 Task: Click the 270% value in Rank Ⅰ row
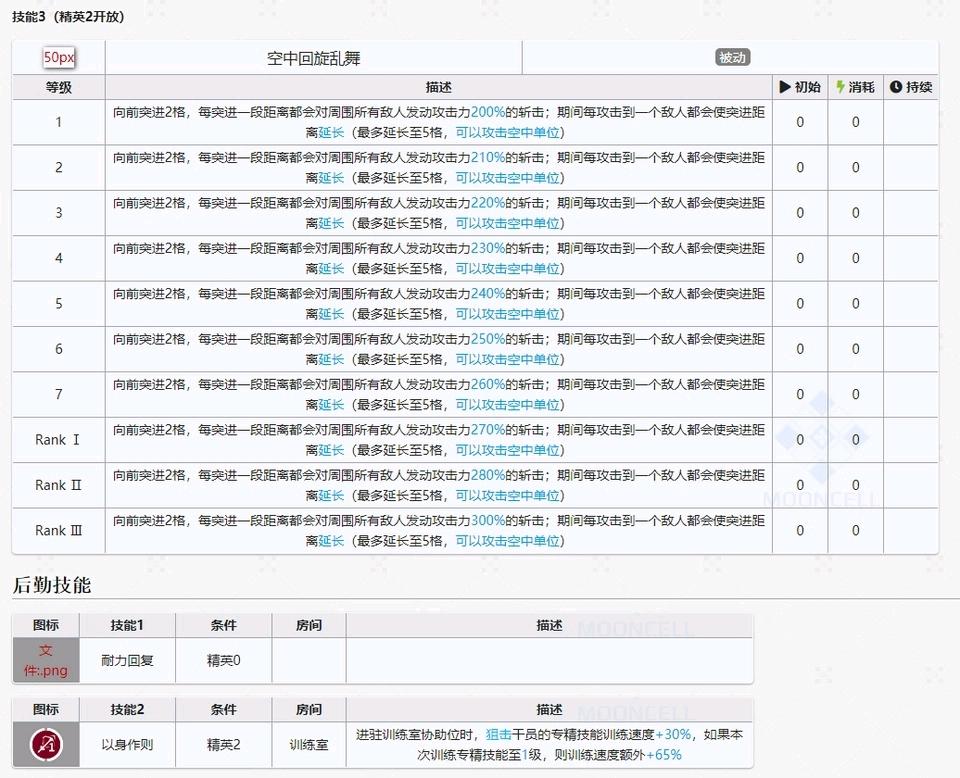coord(488,430)
